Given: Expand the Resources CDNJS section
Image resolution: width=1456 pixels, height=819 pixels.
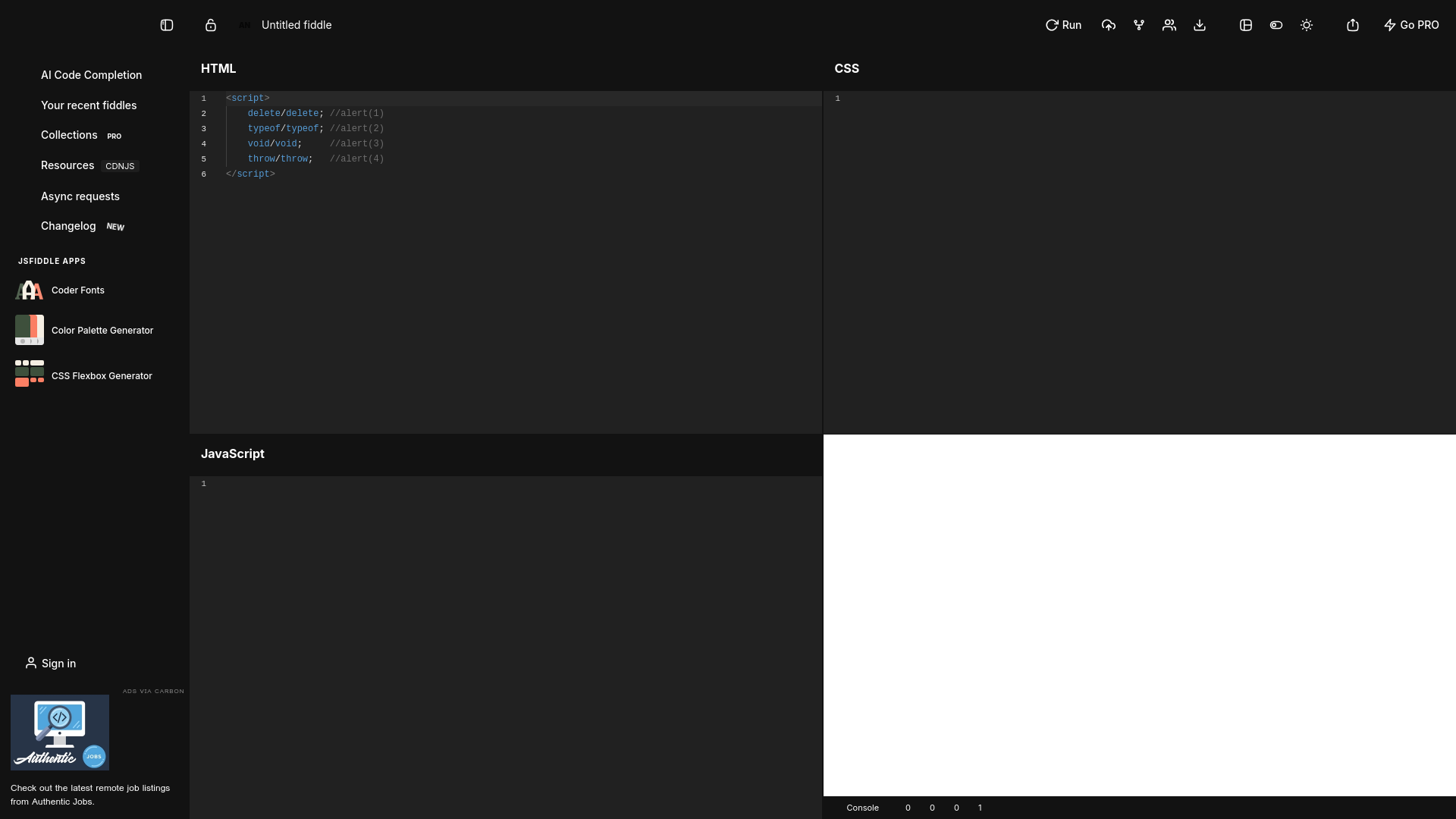Looking at the screenshot, I should pyautogui.click(x=67, y=165).
